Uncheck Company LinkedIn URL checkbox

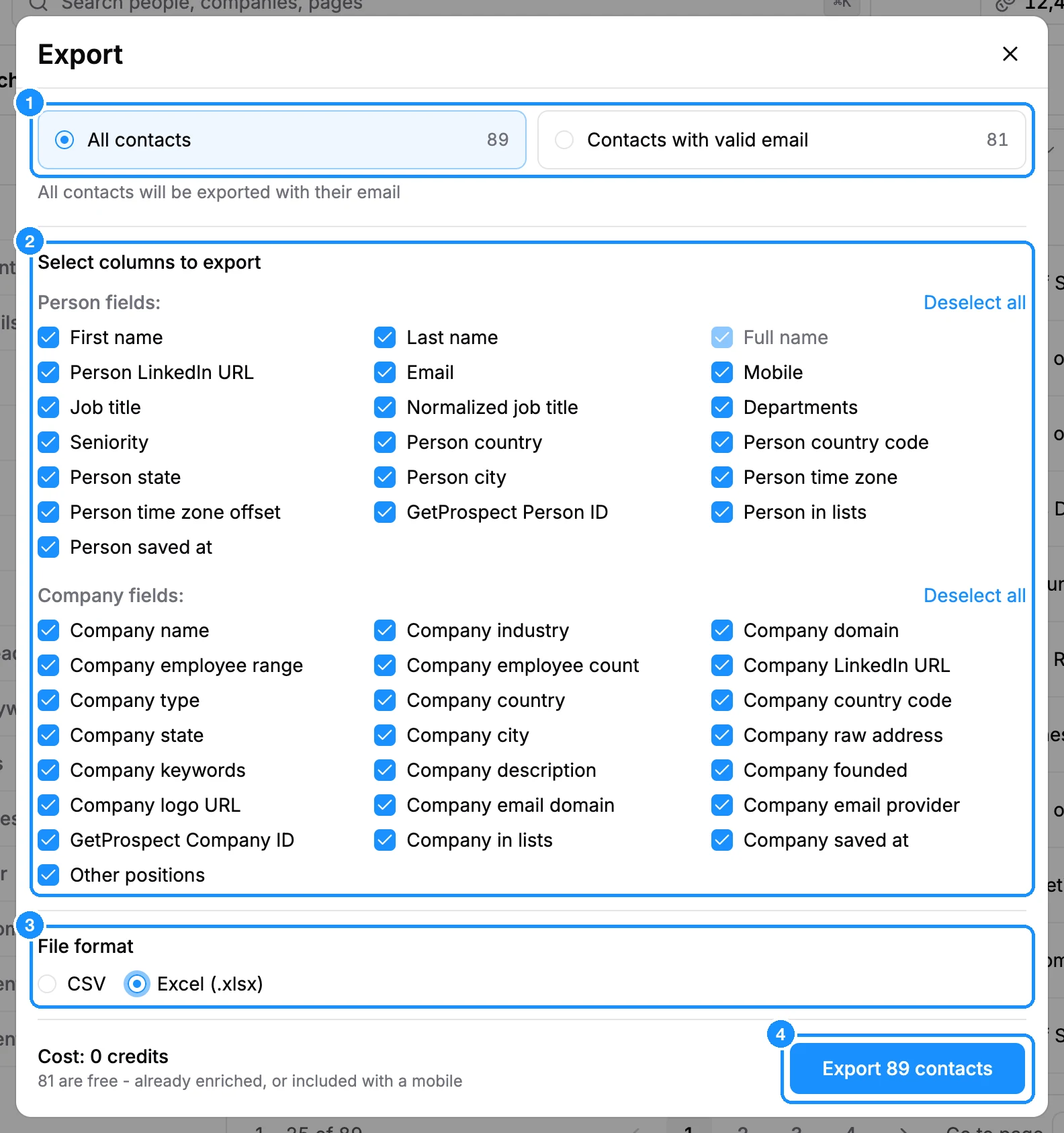tap(722, 665)
